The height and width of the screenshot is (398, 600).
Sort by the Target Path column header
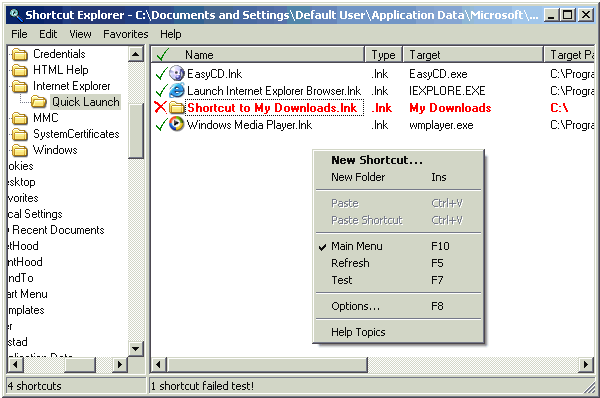(x=570, y=55)
